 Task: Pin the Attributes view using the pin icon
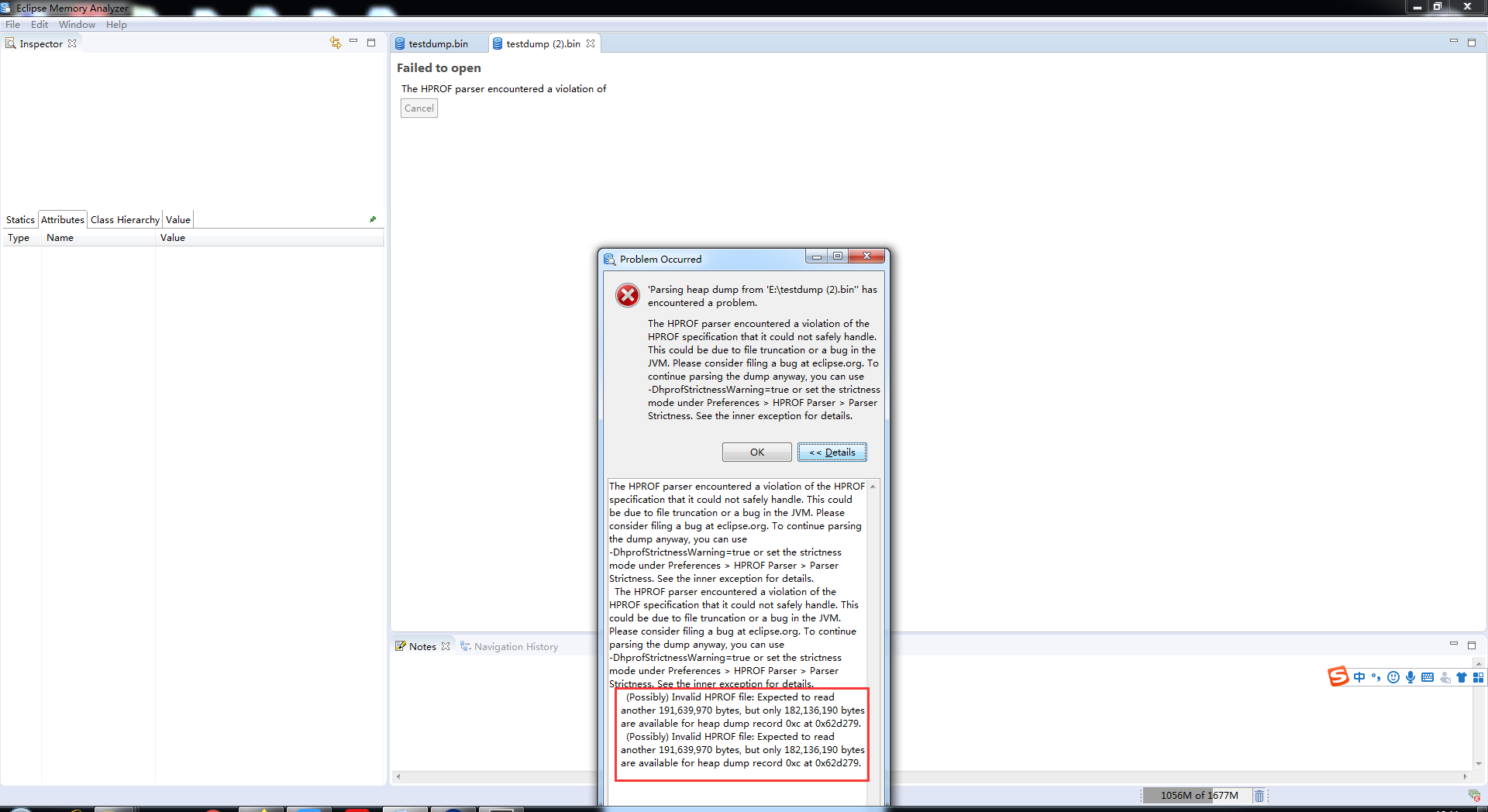[x=373, y=219]
